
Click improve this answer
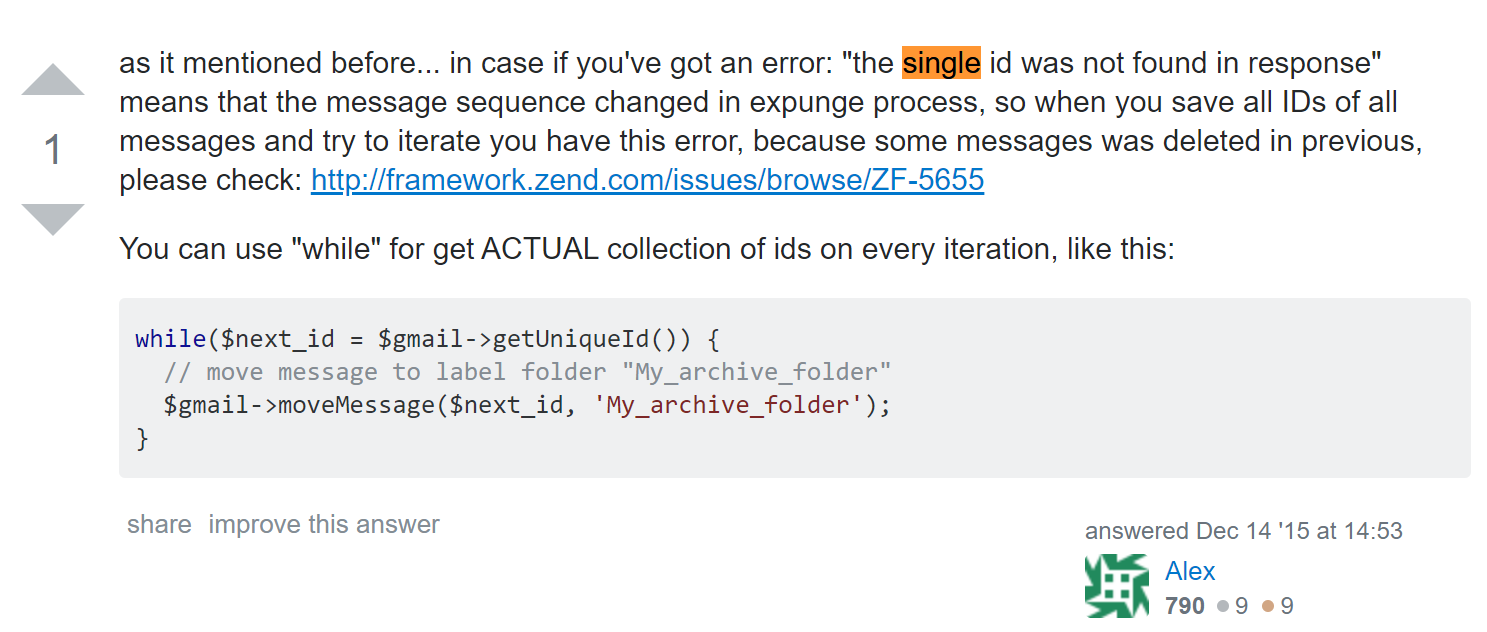click(324, 524)
